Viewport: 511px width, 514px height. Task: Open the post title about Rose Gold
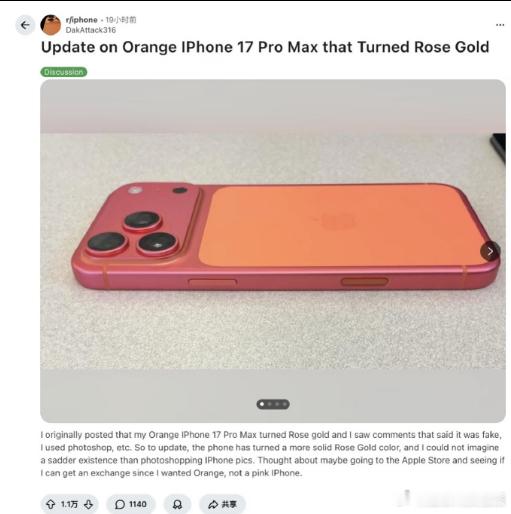click(265, 47)
